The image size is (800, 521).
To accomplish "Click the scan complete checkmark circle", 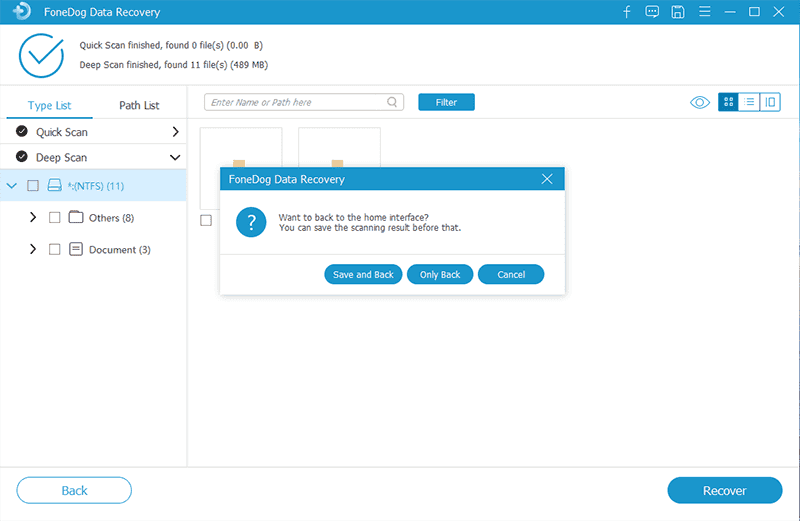I will (41, 56).
